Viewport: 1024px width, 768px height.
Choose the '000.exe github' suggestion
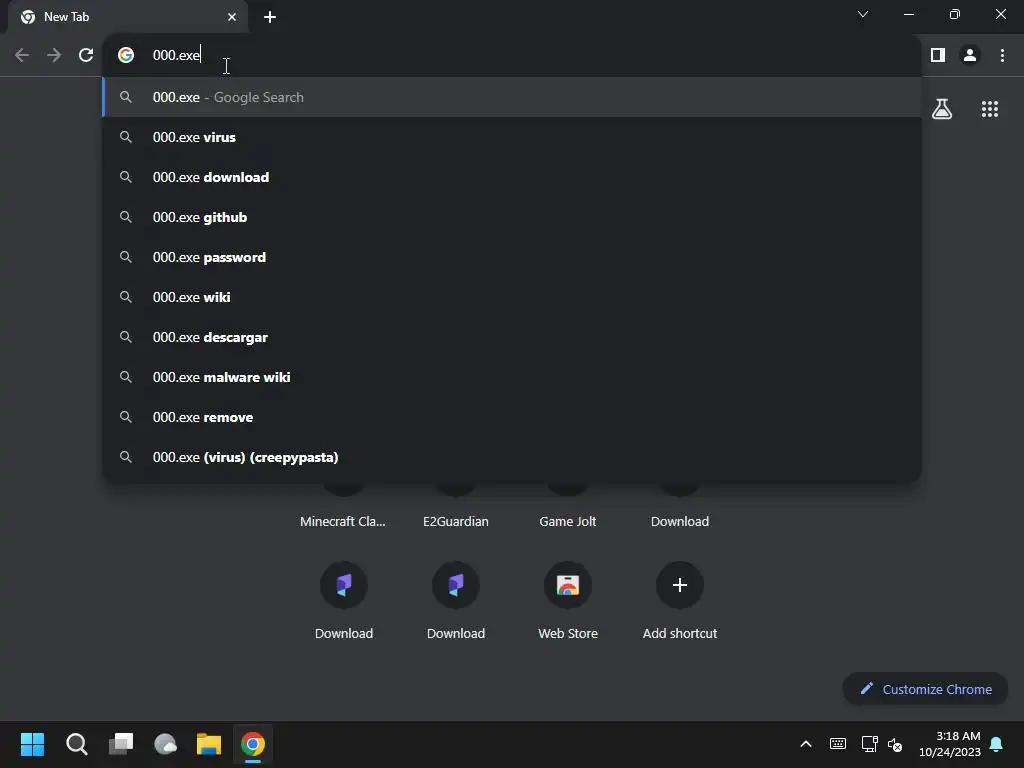tap(512, 217)
